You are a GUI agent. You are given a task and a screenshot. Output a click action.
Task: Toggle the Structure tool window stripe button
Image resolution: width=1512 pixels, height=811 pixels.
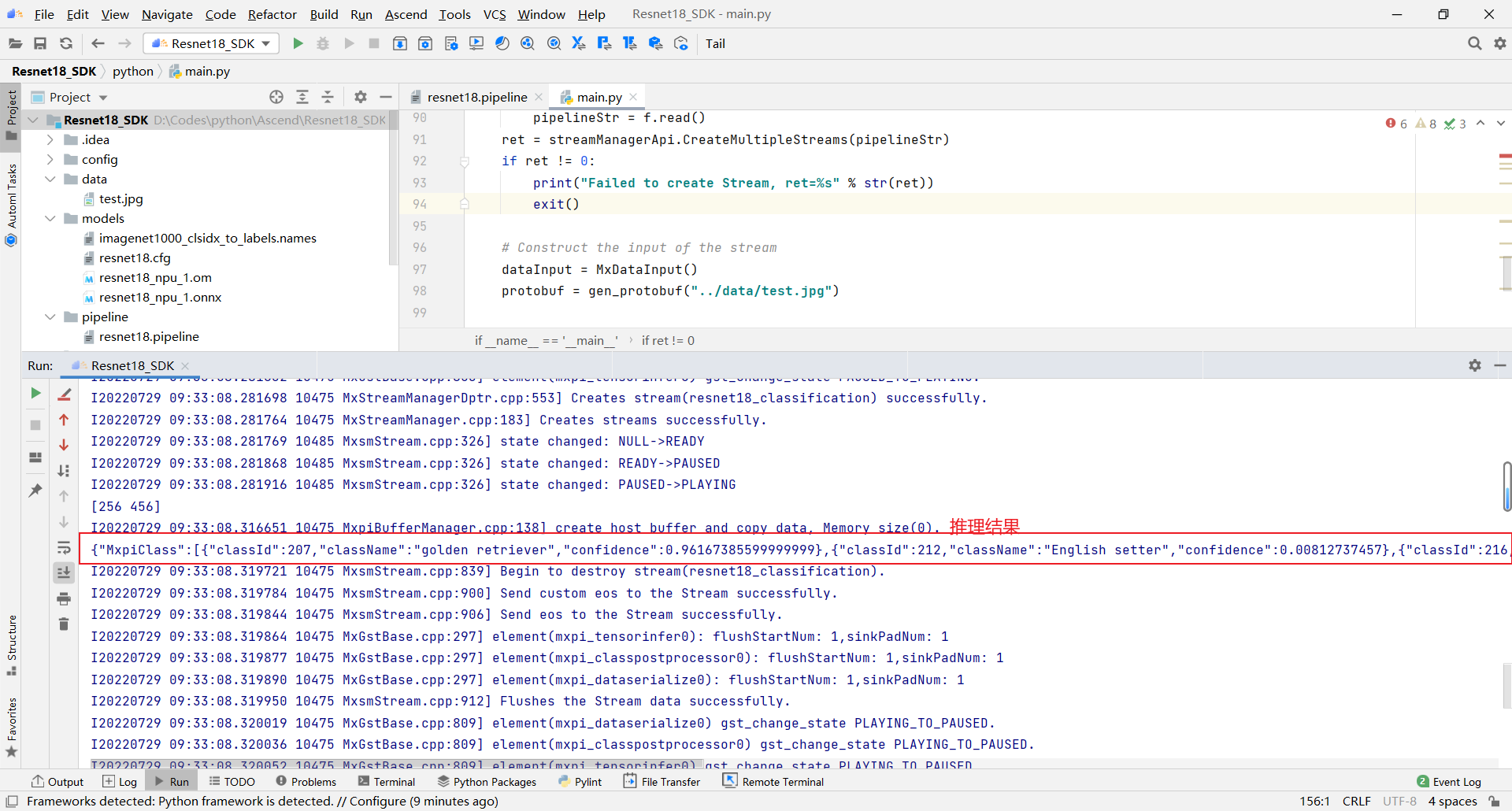coord(11,645)
